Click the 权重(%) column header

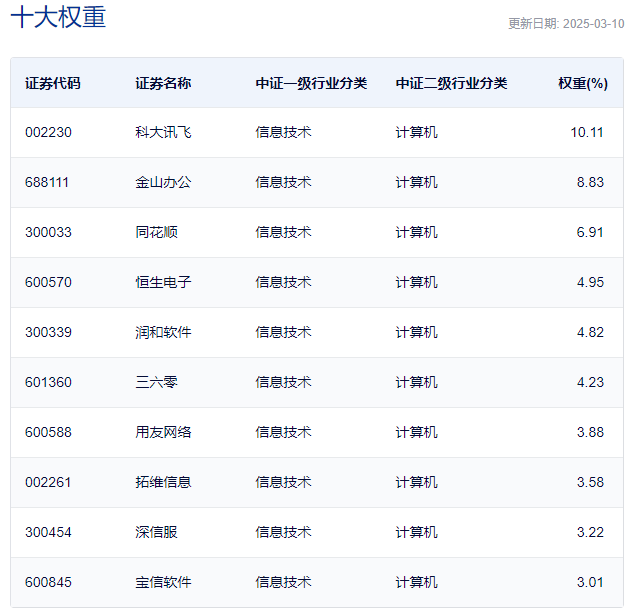(x=583, y=83)
